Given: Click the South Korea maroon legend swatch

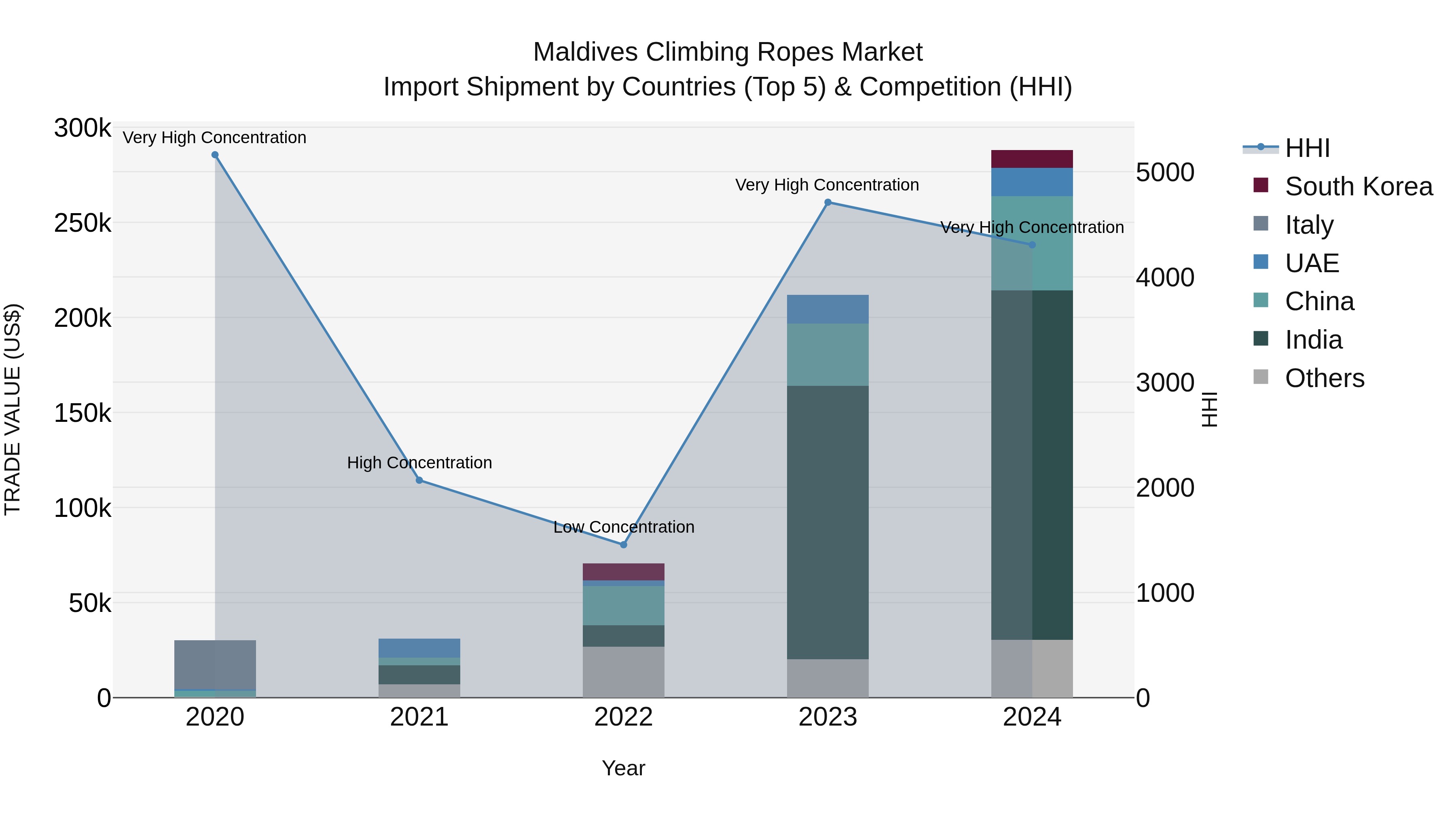Looking at the screenshot, I should coord(1261,185).
